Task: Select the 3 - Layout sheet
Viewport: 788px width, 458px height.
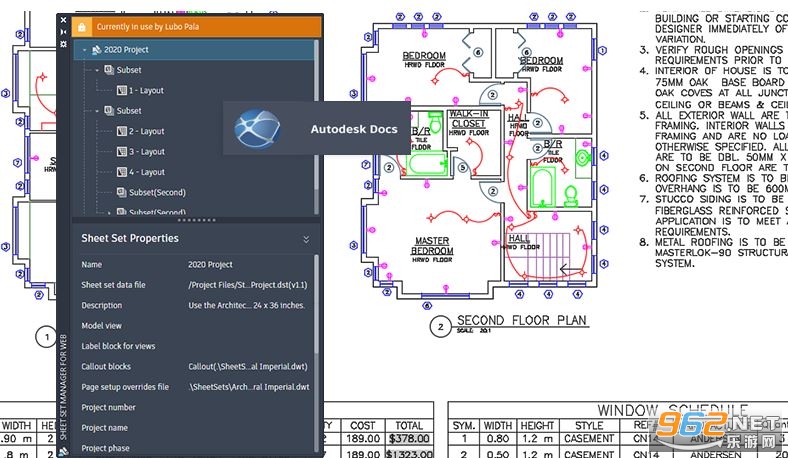Action: tap(147, 151)
